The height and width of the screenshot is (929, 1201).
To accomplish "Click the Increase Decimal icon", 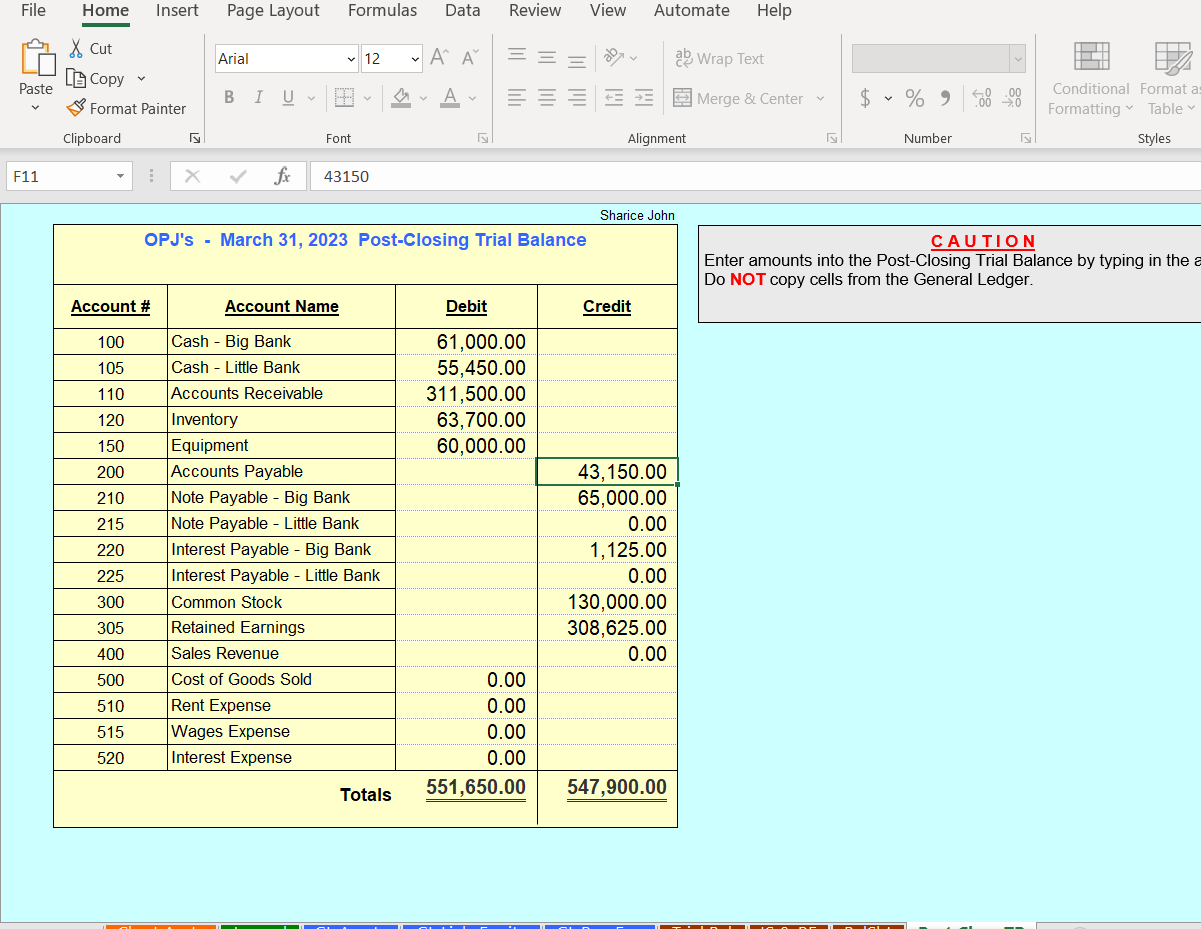I will pos(980,98).
